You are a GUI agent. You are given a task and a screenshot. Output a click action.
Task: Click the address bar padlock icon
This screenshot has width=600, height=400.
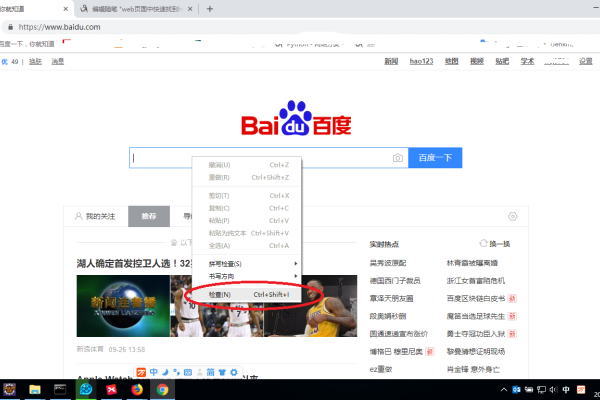[10, 27]
